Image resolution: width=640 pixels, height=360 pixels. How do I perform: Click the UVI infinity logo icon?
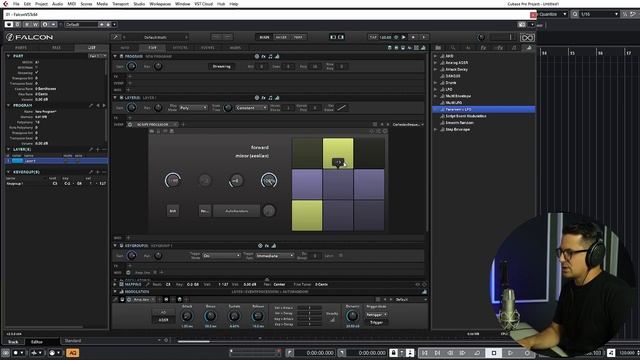tap(527, 38)
